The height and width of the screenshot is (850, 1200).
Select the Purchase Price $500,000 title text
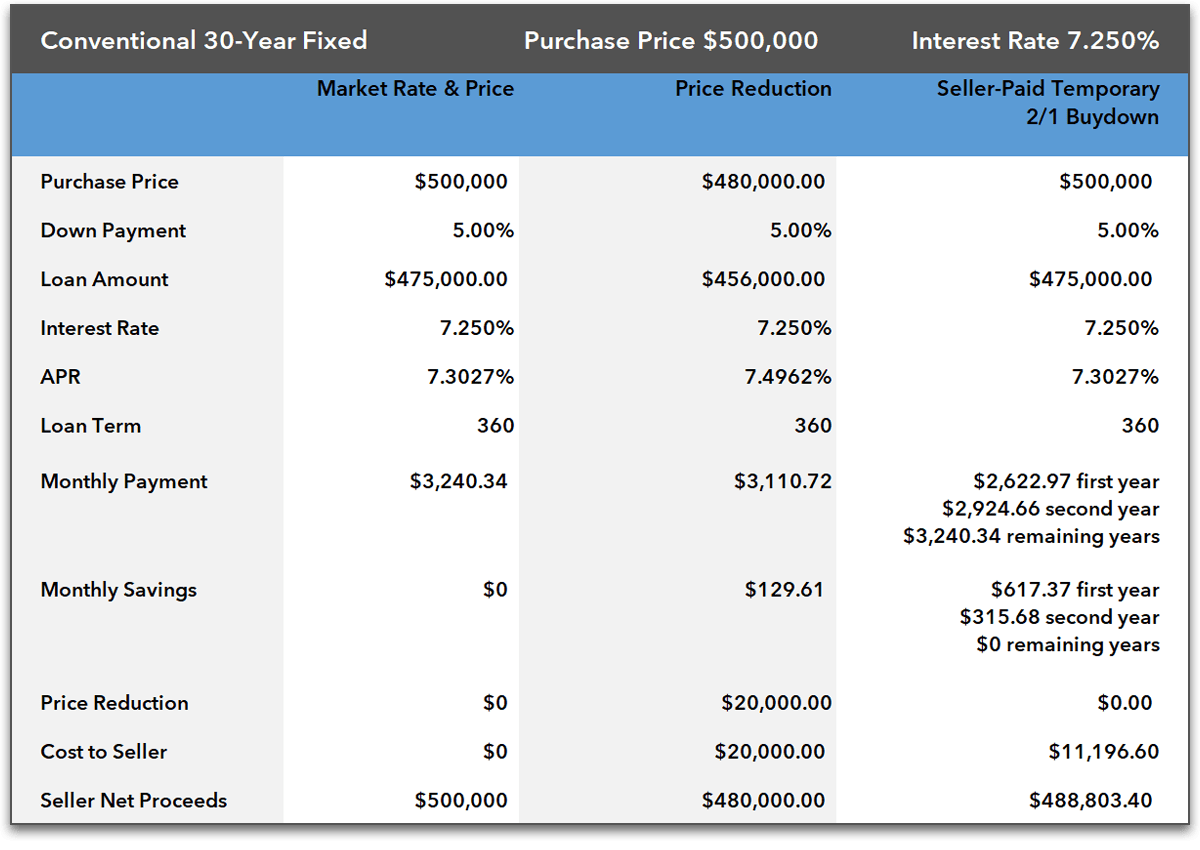point(670,41)
